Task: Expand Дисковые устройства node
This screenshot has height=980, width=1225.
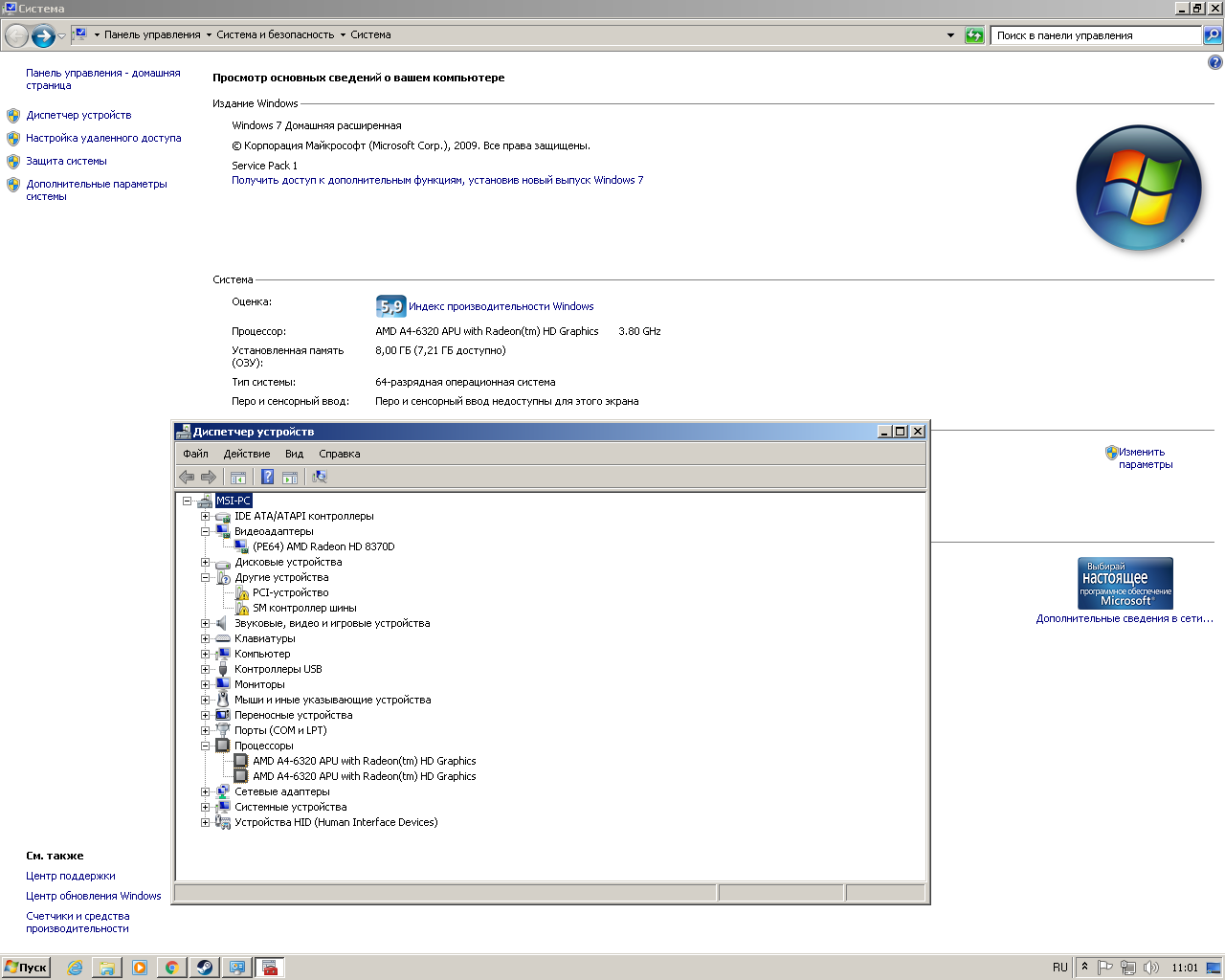Action: pos(205,563)
